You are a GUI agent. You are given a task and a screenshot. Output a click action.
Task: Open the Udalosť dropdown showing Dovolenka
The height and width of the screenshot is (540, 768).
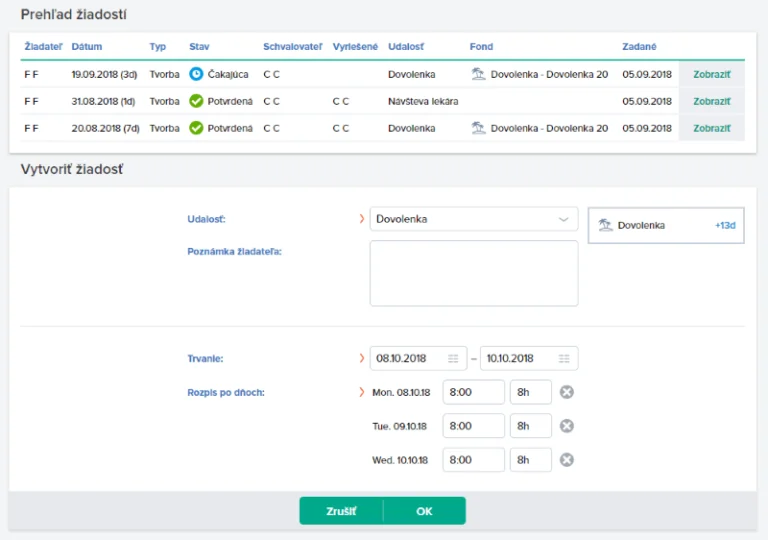tap(474, 219)
